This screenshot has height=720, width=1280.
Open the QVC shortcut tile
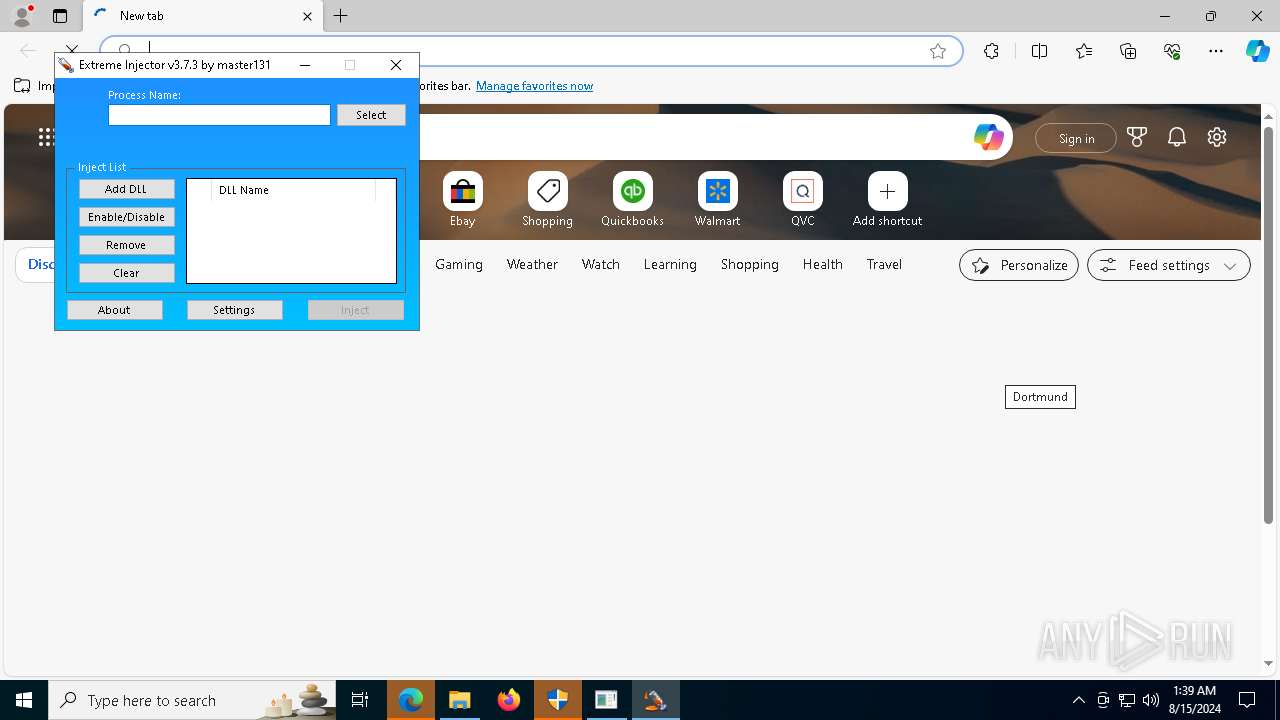tap(802, 200)
